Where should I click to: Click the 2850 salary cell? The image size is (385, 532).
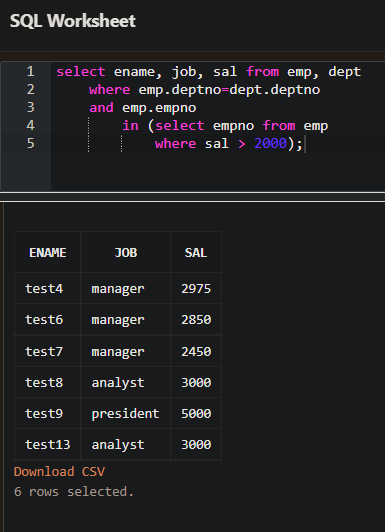[x=196, y=320]
